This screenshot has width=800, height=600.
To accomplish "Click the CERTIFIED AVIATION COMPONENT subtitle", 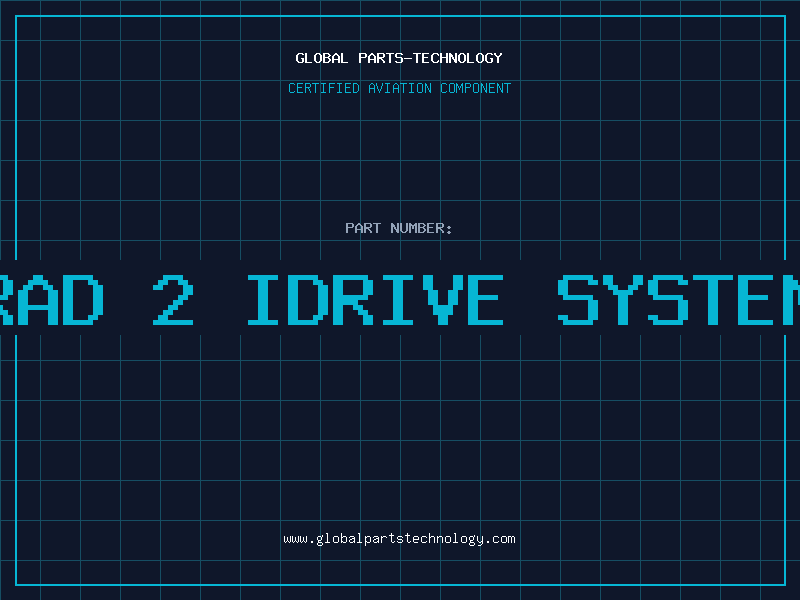I will (399, 88).
